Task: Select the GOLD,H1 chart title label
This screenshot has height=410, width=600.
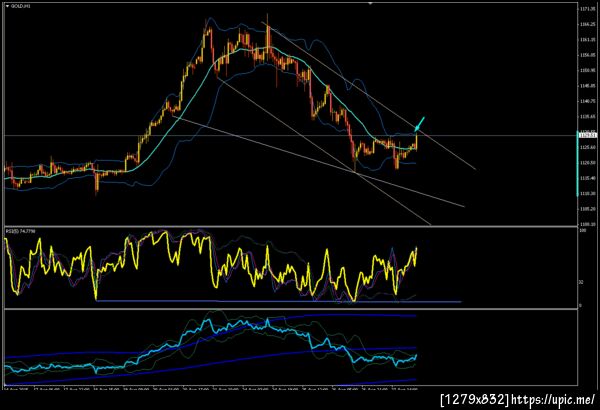Action: [21, 6]
